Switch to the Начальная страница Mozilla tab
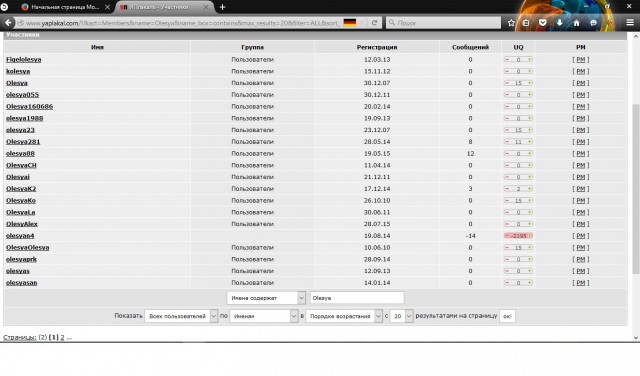640x376 pixels. coord(65,7)
